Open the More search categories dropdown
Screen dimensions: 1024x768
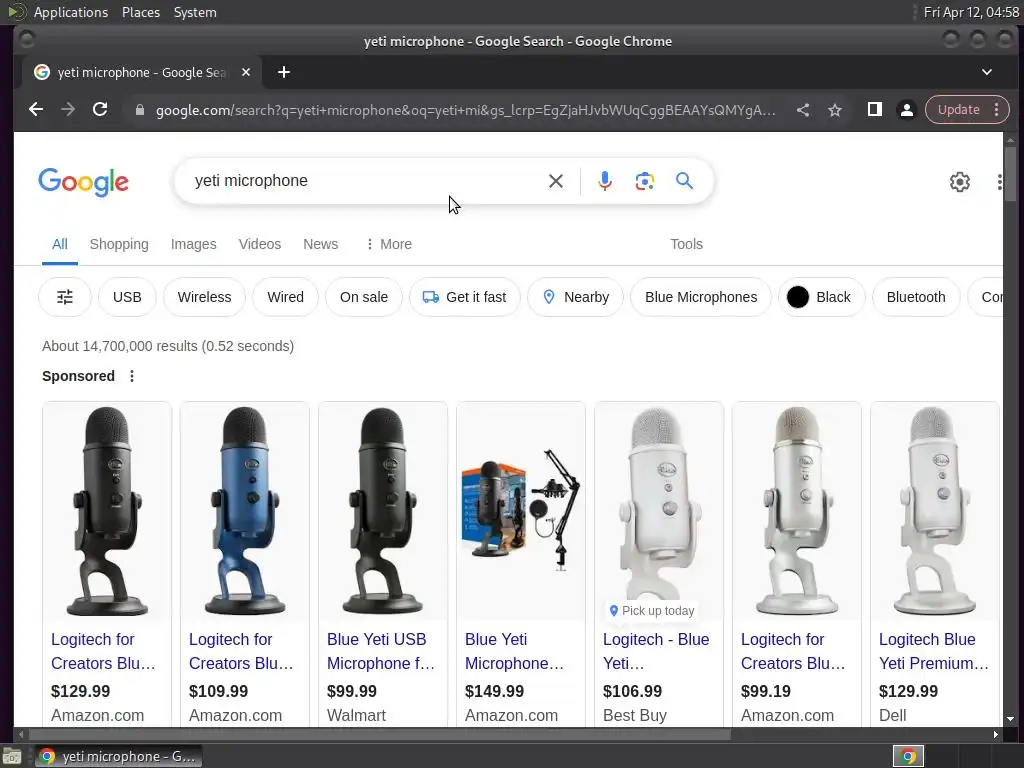pyautogui.click(x=389, y=244)
